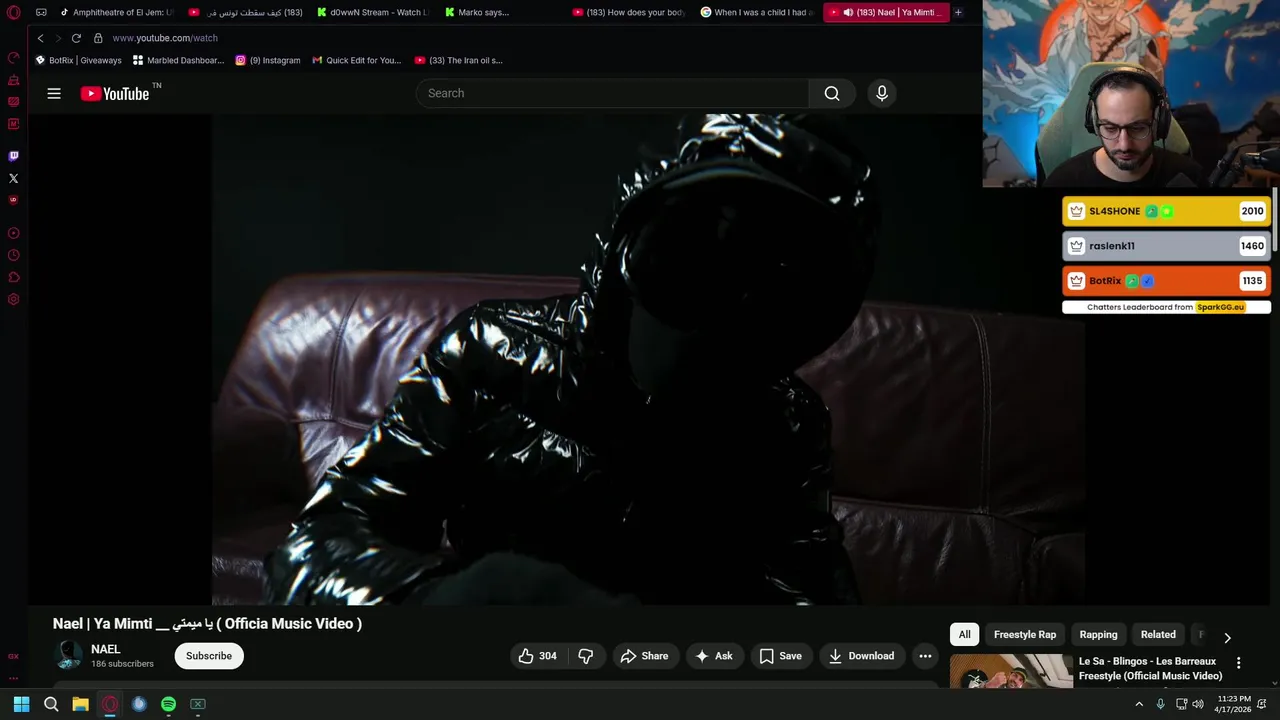Click in the YouTube search field
Viewport: 1280px width, 720px height.
[x=612, y=93]
